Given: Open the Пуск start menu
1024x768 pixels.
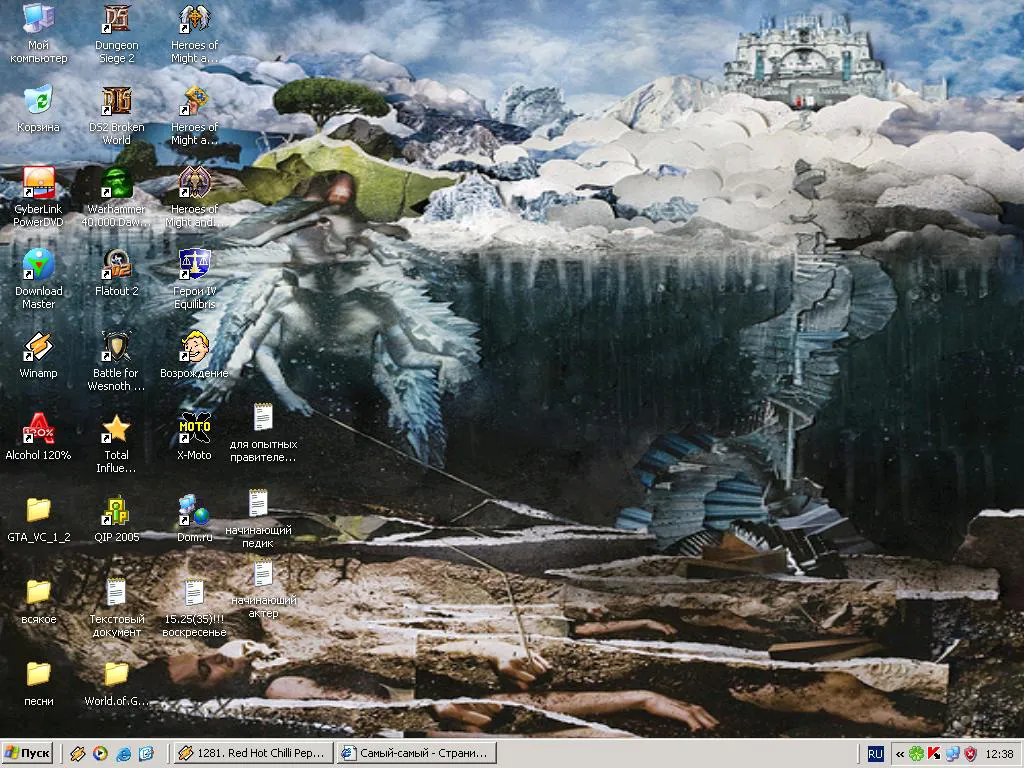Looking at the screenshot, I should 27,754.
